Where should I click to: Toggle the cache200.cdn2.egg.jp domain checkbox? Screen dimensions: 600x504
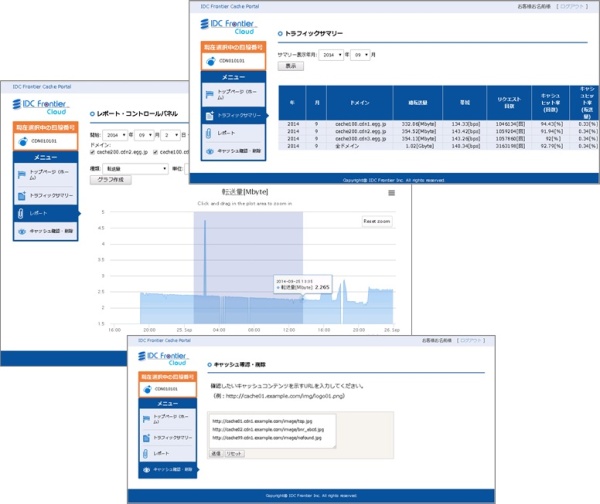coord(94,152)
